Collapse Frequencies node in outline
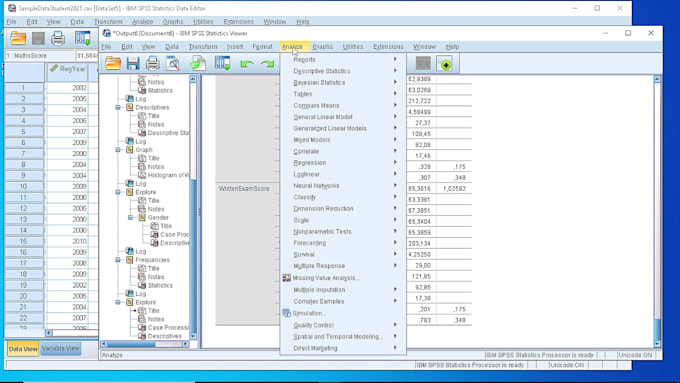Viewport: 680px width, 383px height. (118, 260)
